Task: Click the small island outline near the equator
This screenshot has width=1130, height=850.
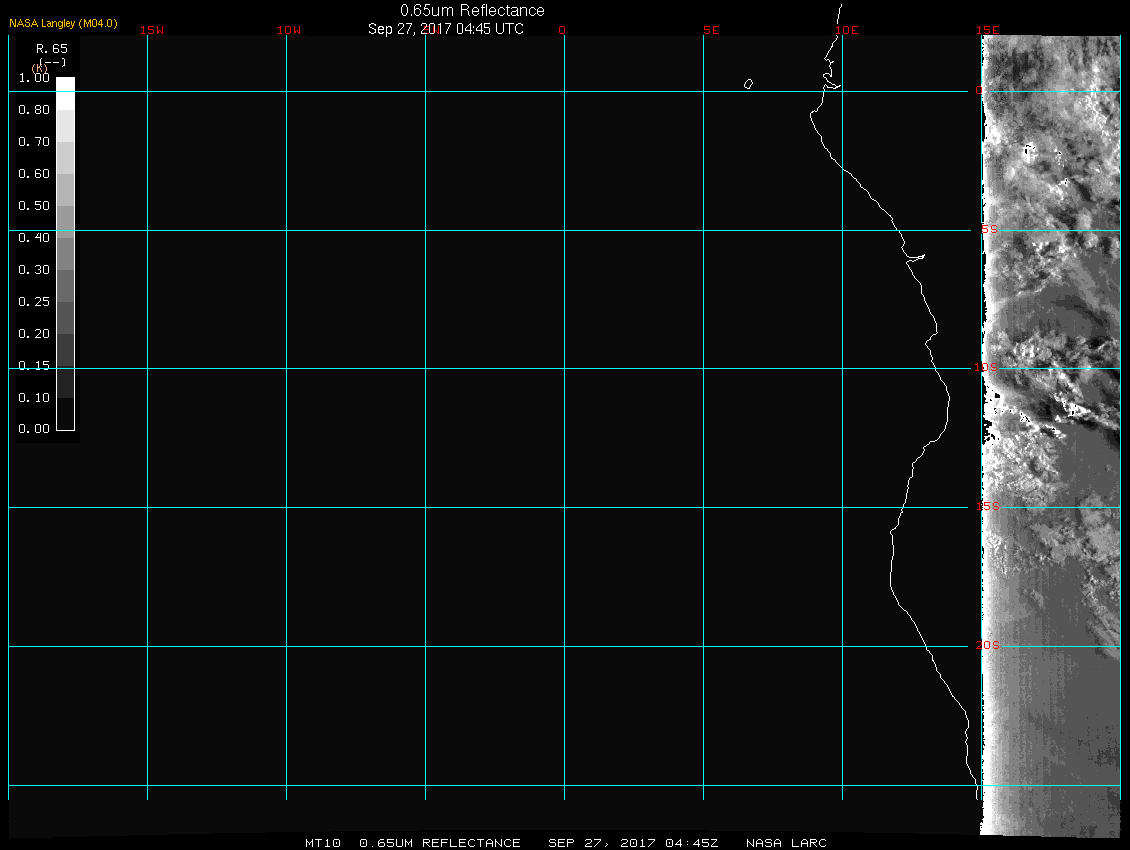Action: 748,84
